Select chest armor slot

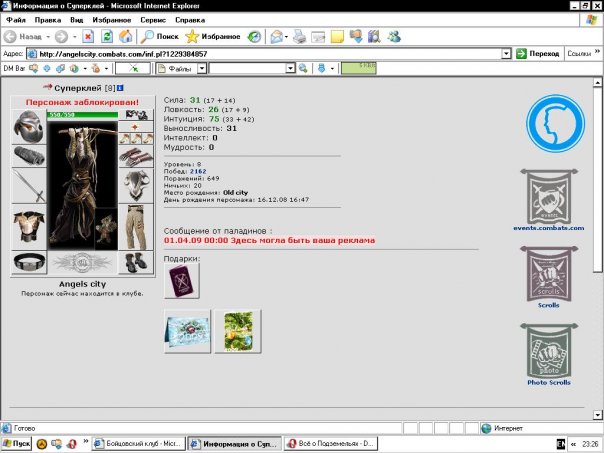pyautogui.click(x=29, y=226)
